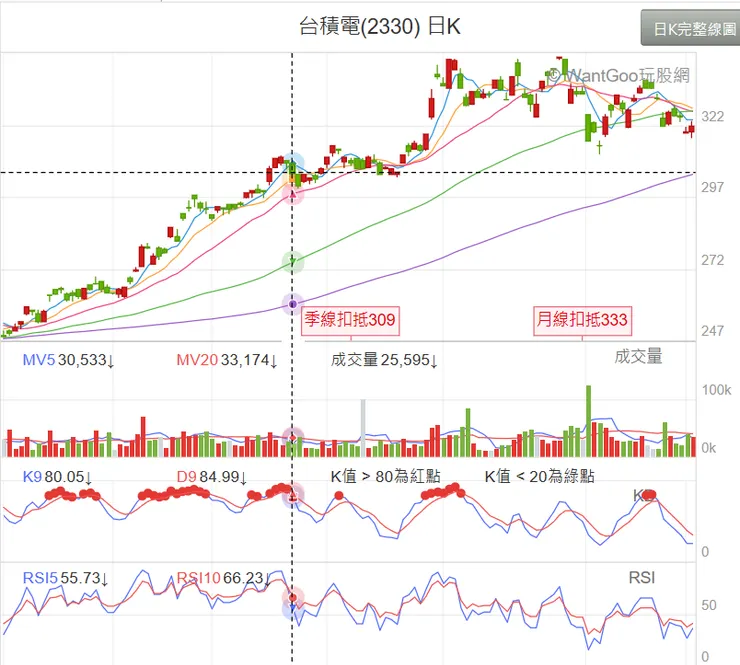Click the MV5 30,533 volume average value
The width and height of the screenshot is (740, 665).
(68, 360)
